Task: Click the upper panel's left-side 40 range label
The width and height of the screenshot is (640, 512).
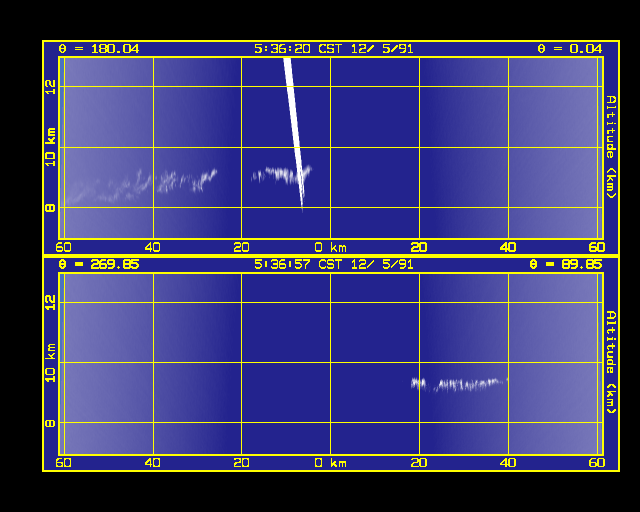Action: click(153, 247)
